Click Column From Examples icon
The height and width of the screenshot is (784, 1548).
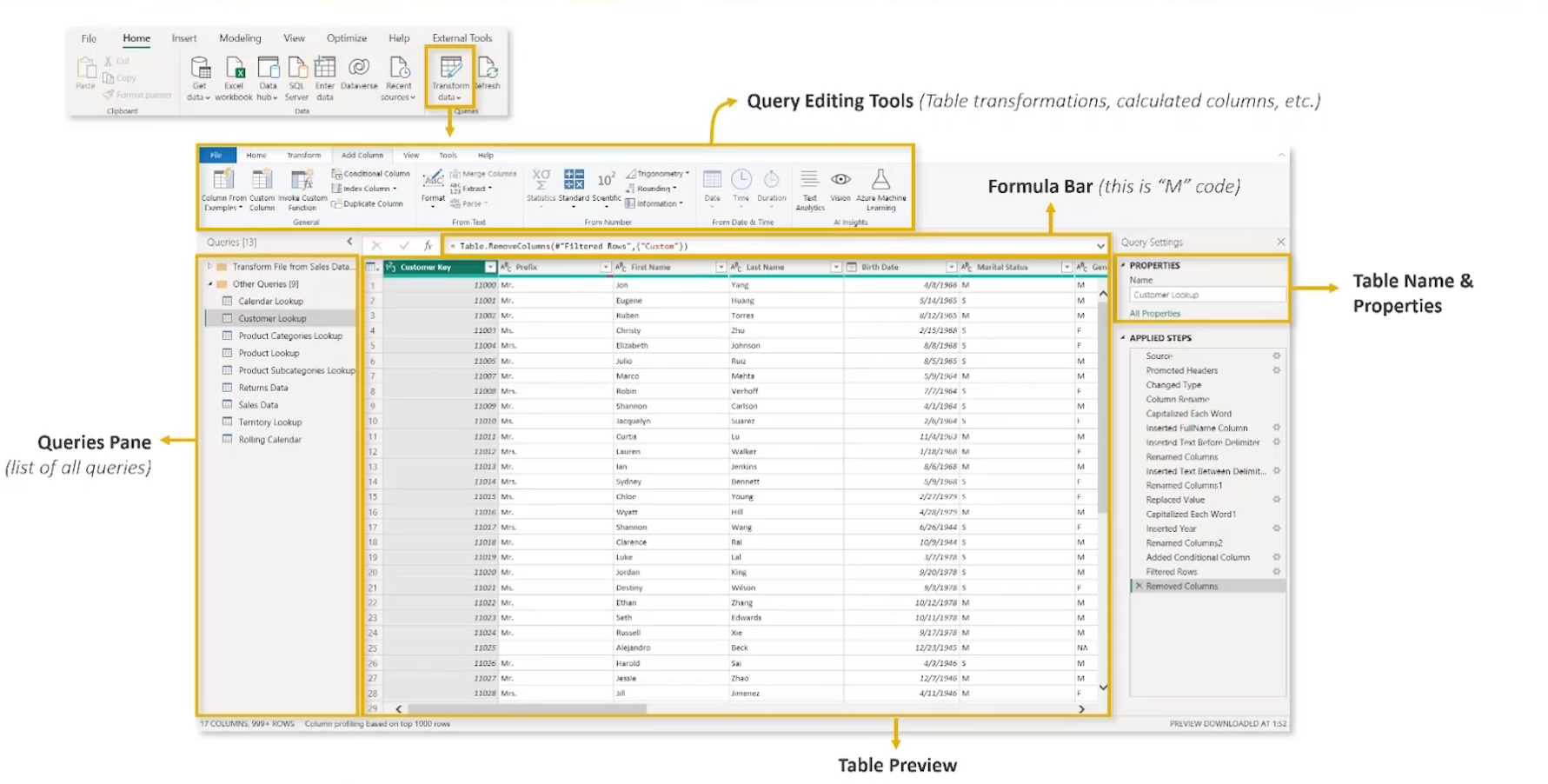click(x=223, y=181)
